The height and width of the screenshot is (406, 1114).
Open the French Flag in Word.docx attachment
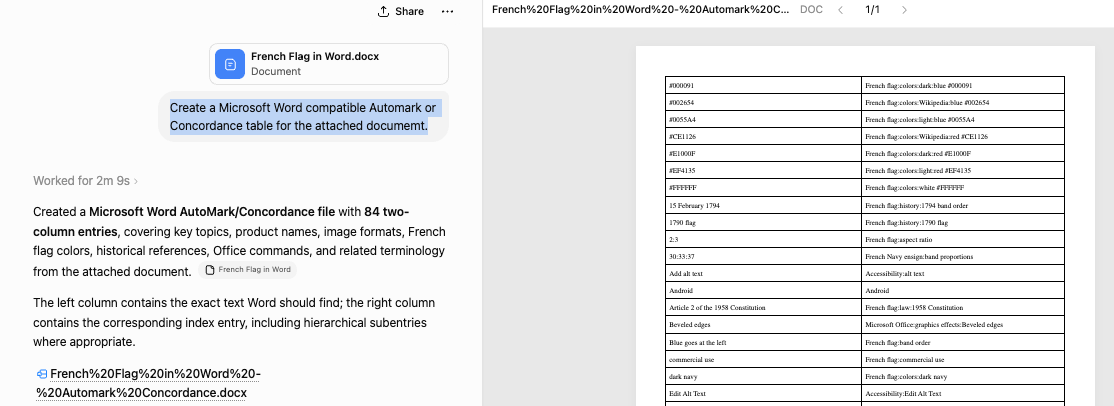click(329, 63)
